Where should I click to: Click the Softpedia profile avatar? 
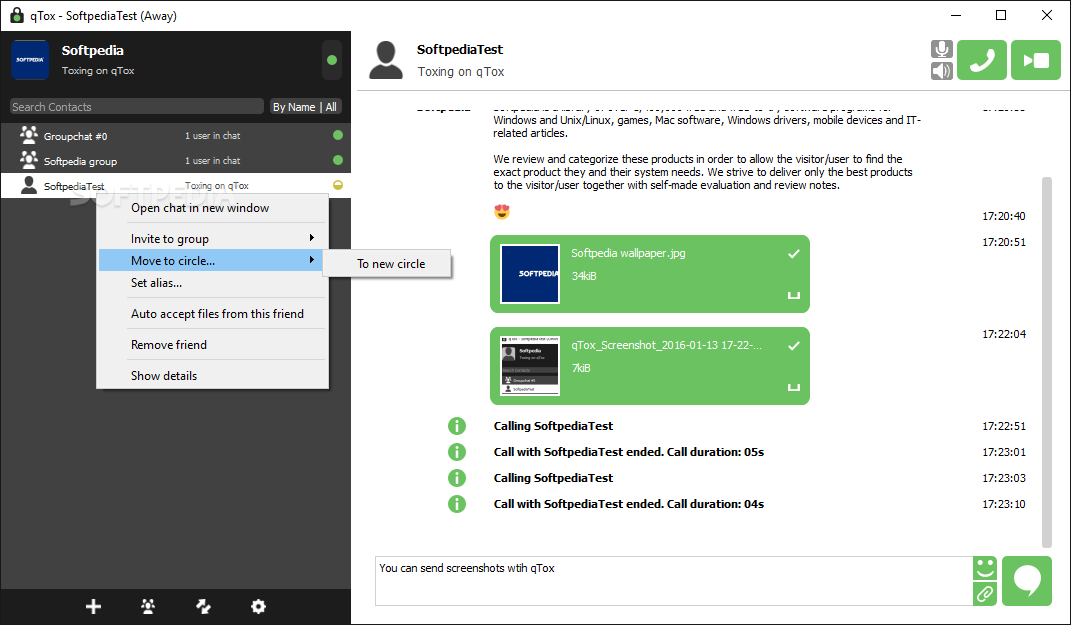(x=30, y=60)
